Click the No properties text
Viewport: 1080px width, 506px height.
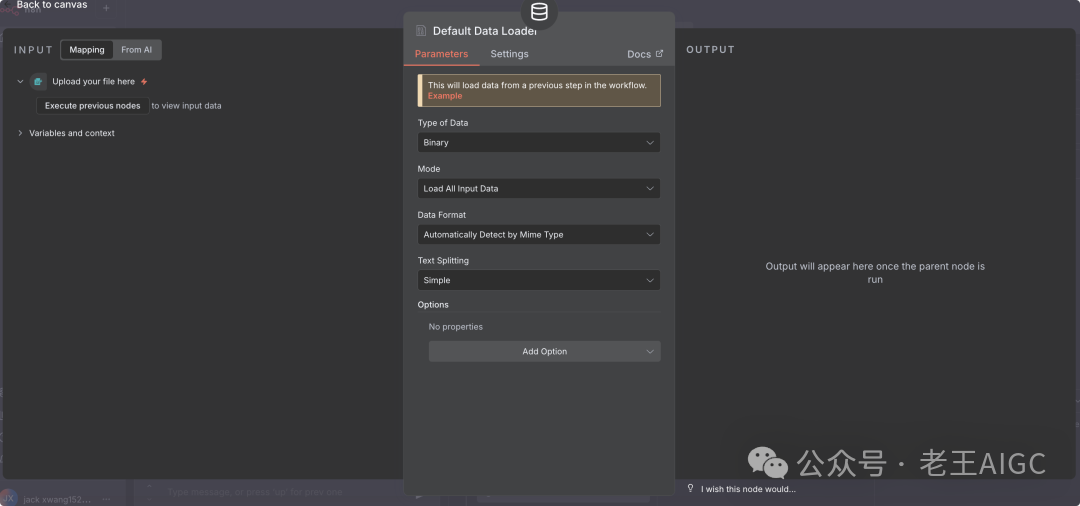[455, 326]
